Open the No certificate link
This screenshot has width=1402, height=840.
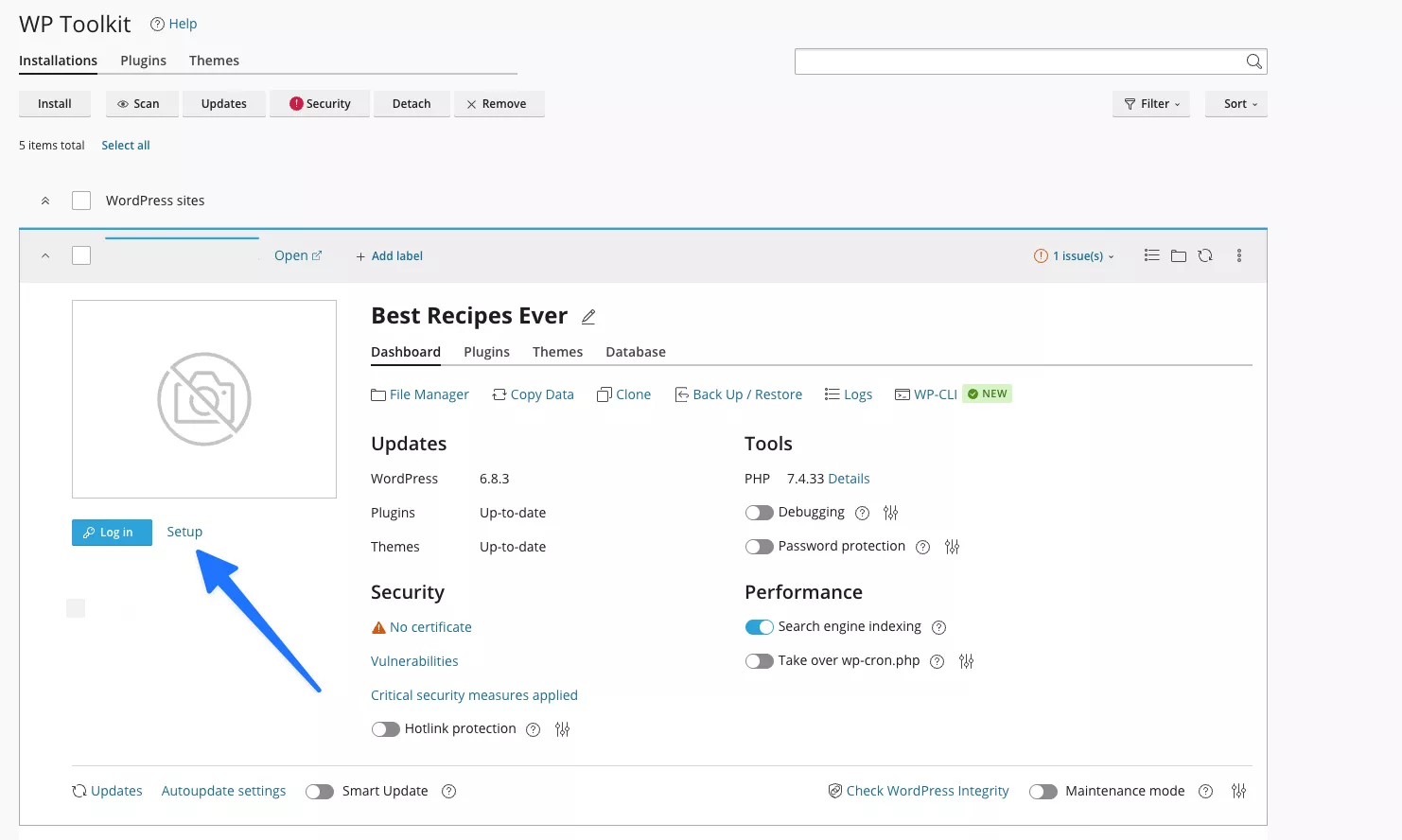click(x=430, y=627)
